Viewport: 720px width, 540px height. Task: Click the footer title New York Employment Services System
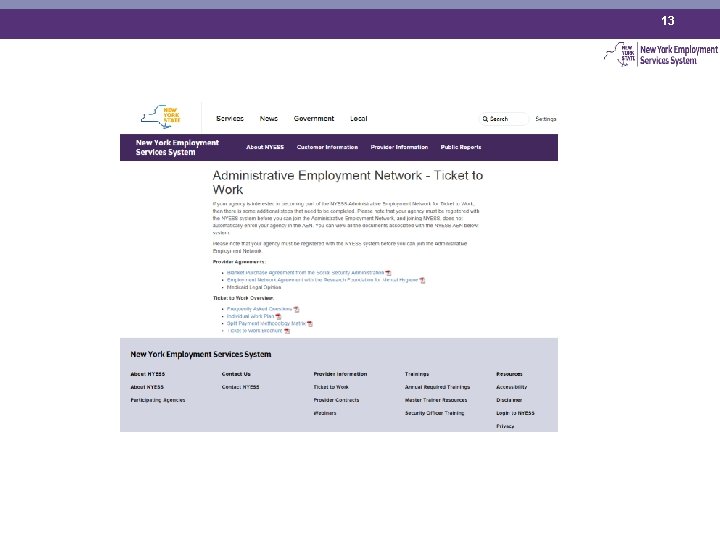(x=201, y=354)
